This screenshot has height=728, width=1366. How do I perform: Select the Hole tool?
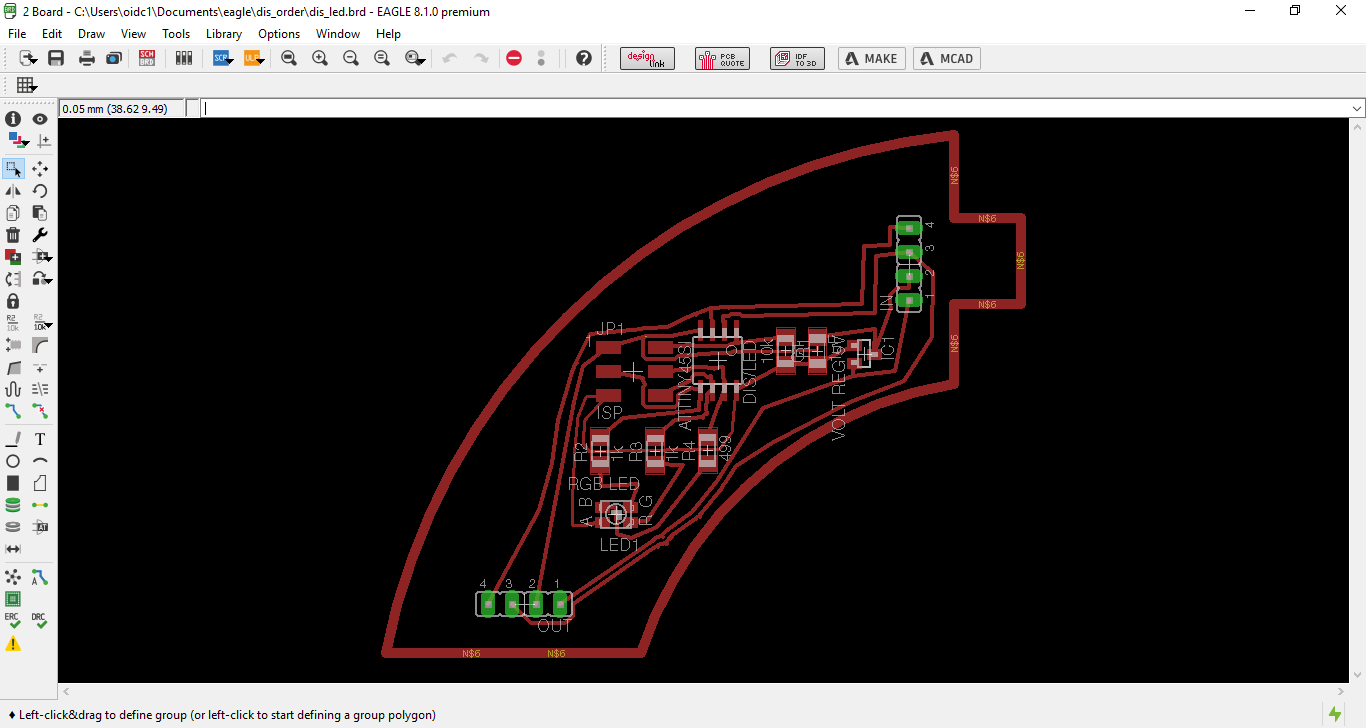(13, 527)
